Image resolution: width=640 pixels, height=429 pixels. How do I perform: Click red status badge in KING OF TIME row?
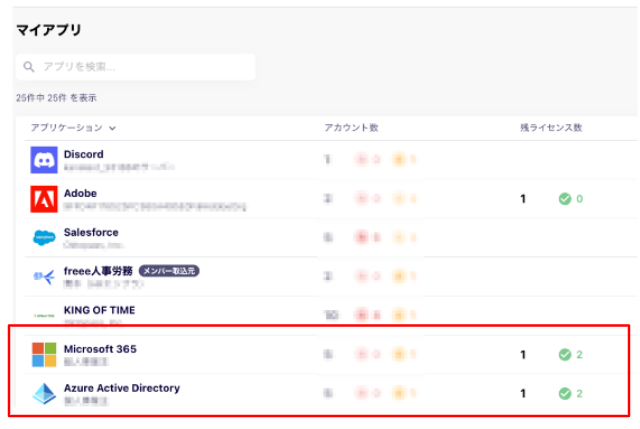click(x=362, y=315)
